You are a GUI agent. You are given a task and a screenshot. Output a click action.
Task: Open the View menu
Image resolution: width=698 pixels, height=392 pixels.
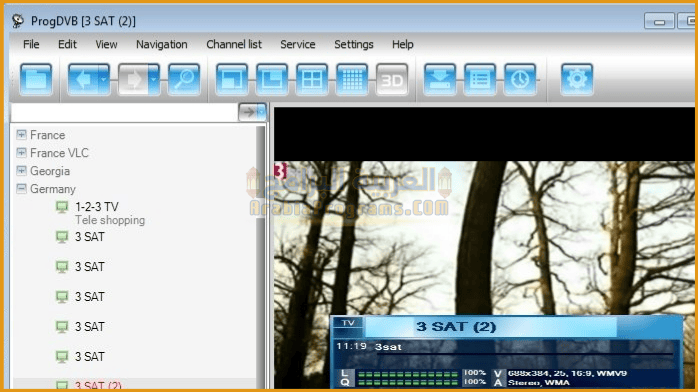pos(106,44)
